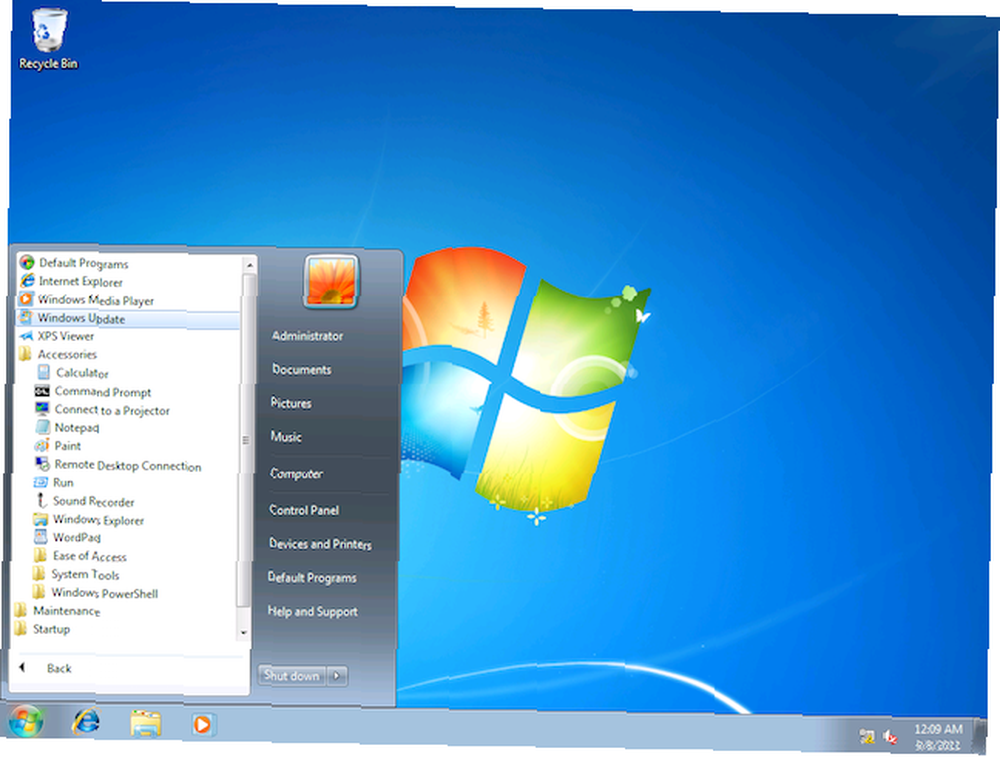The image size is (1000, 757).
Task: Open Pictures library
Action: point(291,403)
